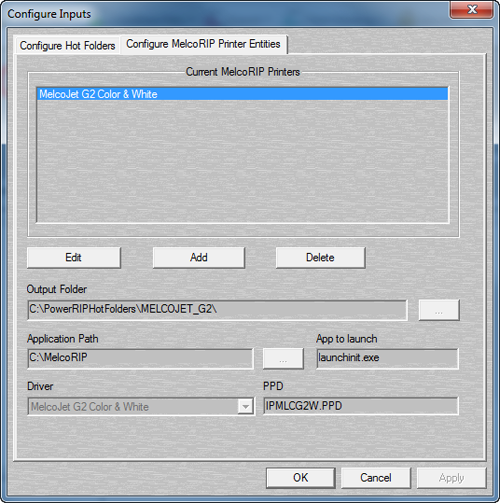Click the Current MelcoRIP Printers group title

243,72
